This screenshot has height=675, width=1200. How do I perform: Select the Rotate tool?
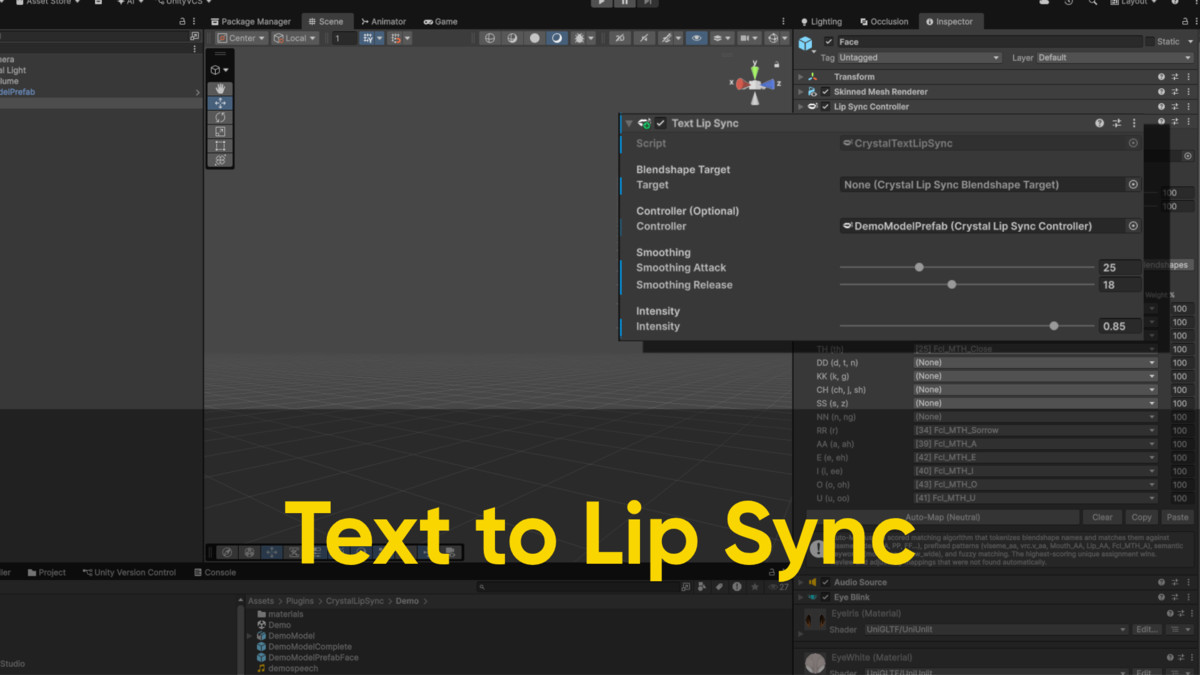coord(220,117)
